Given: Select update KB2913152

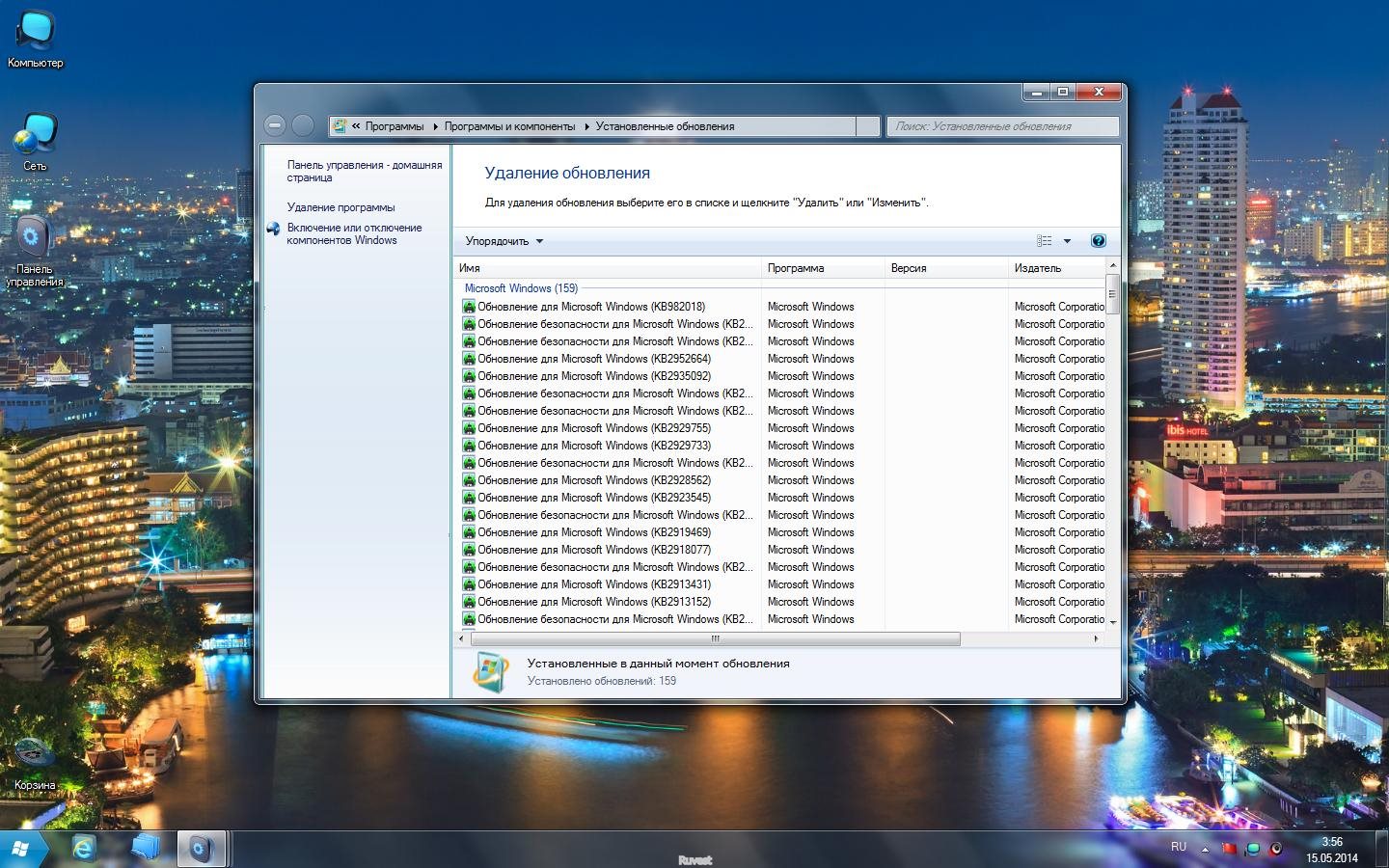Looking at the screenshot, I should coord(593,602).
